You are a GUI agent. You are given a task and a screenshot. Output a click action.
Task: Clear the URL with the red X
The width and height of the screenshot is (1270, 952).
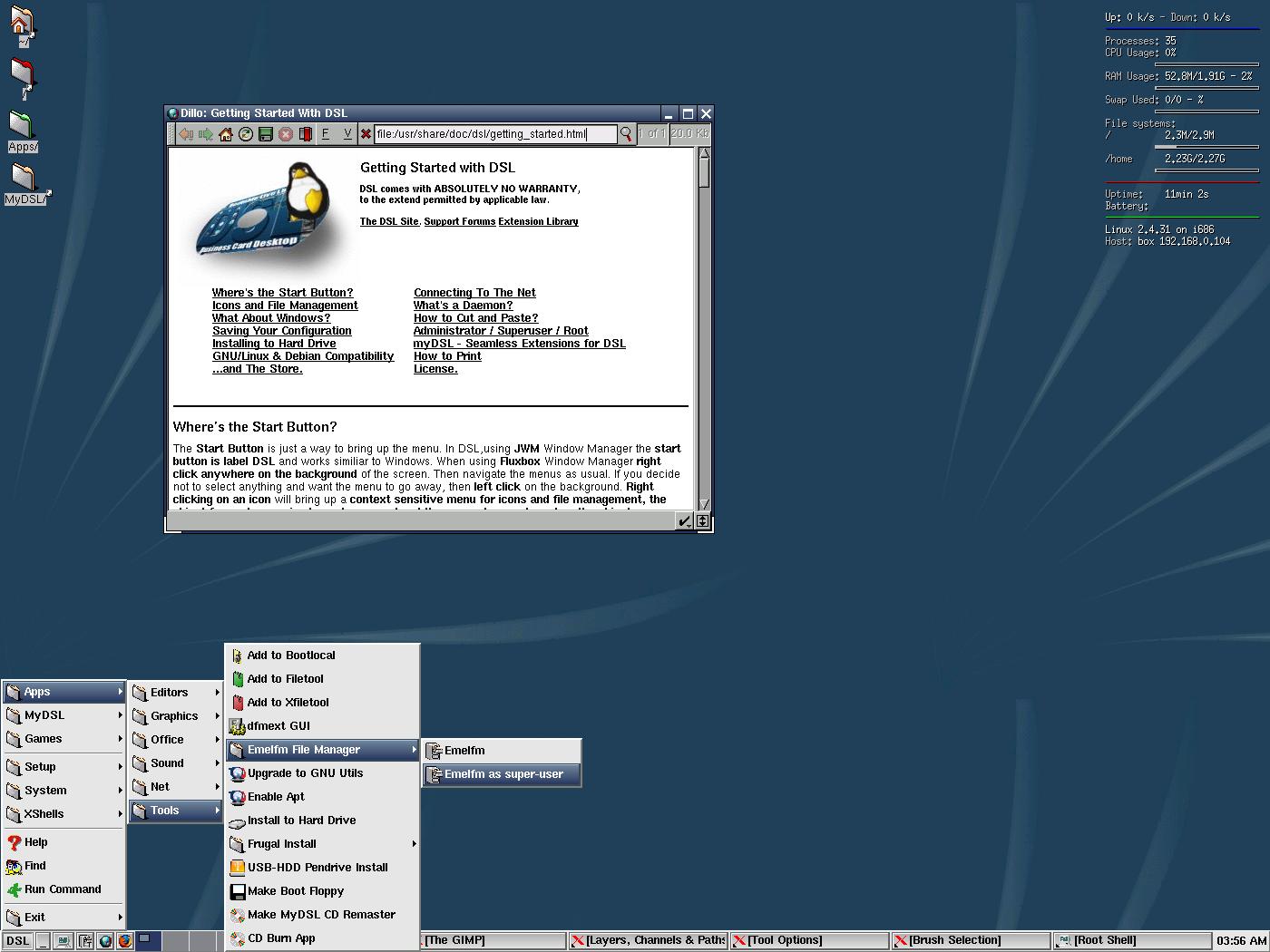[366, 134]
